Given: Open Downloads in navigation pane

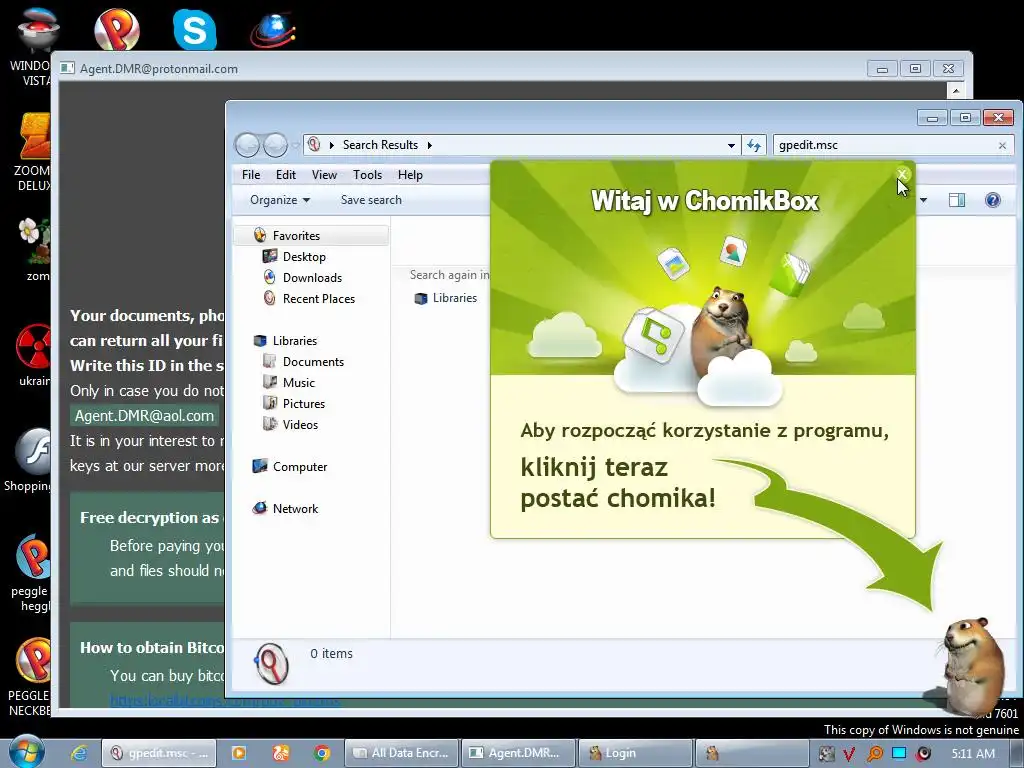Looking at the screenshot, I should click(312, 278).
